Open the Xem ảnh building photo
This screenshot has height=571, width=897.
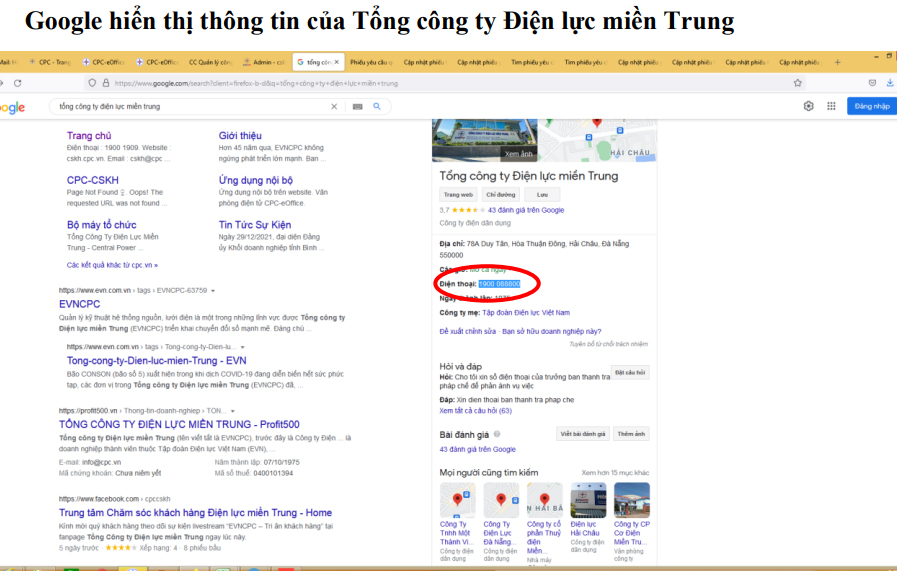485,140
